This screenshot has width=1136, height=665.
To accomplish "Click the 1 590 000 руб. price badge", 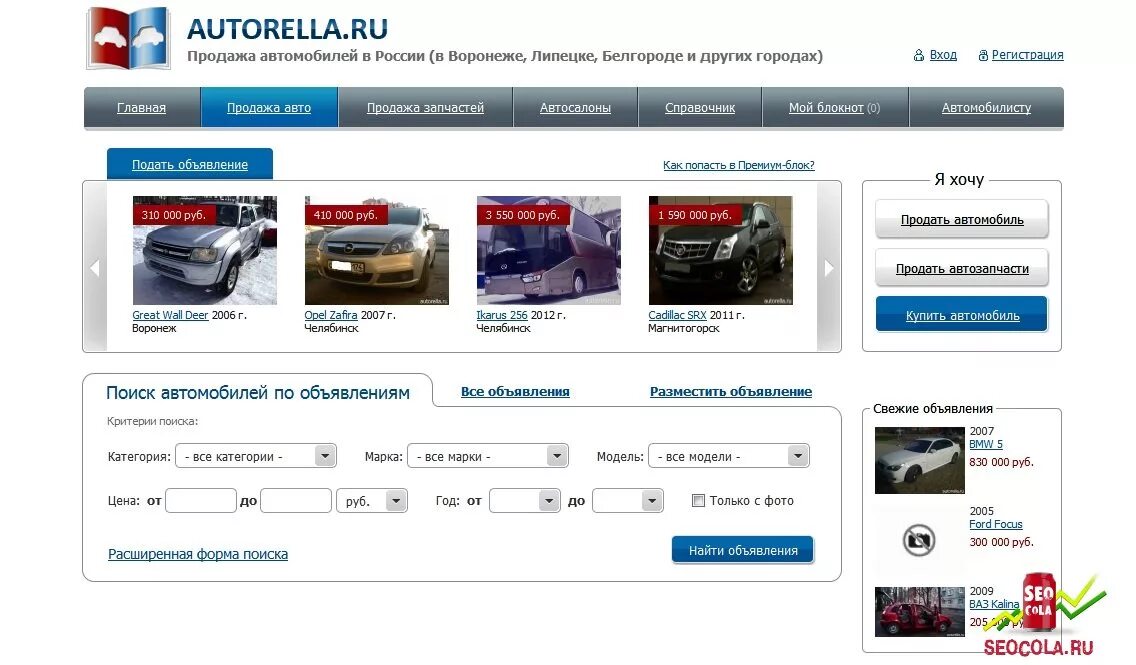I will 695,215.
